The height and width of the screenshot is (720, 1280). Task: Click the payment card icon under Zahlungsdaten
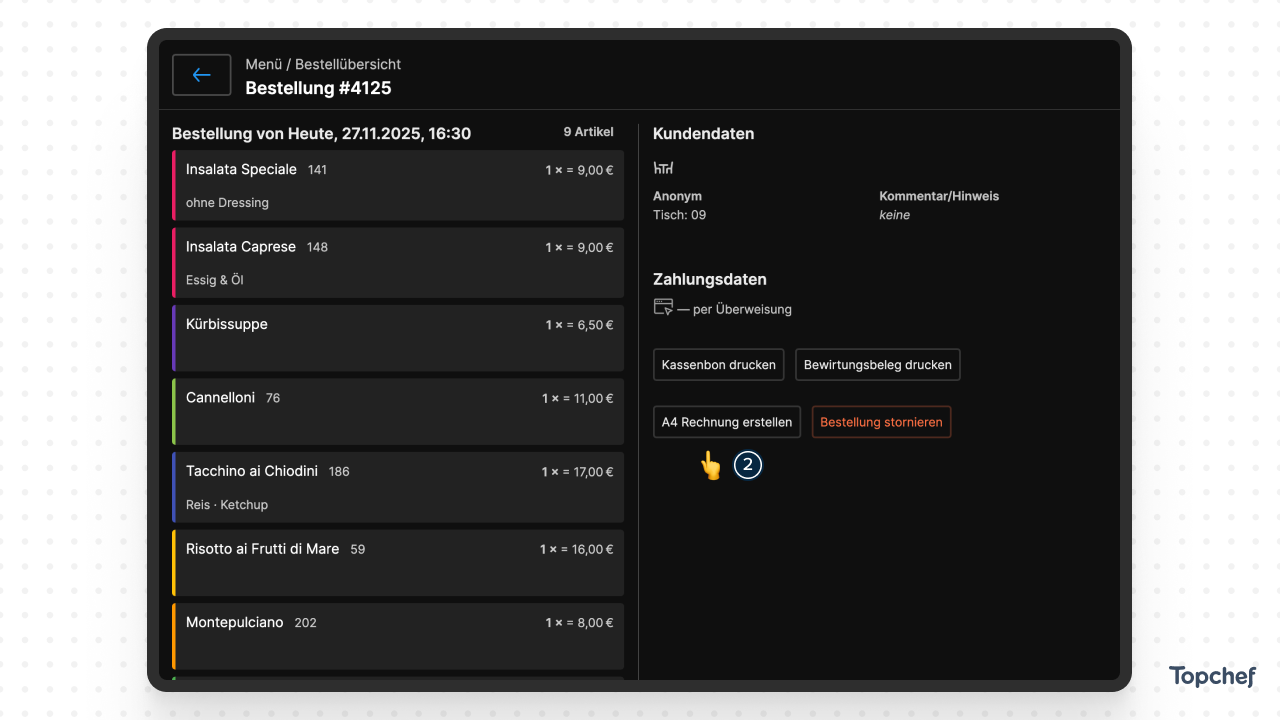tap(663, 307)
